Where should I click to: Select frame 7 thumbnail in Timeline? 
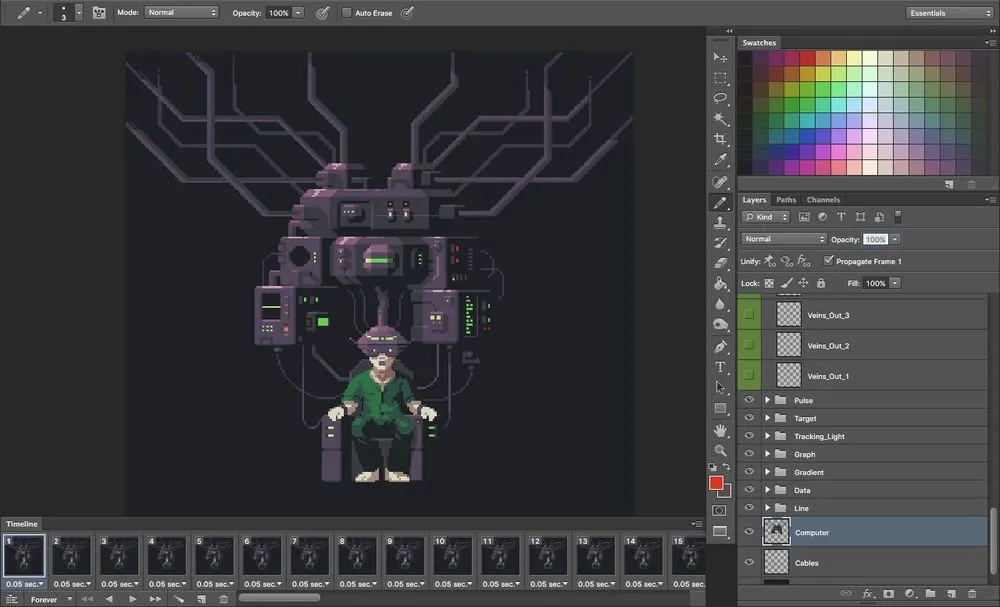310,555
